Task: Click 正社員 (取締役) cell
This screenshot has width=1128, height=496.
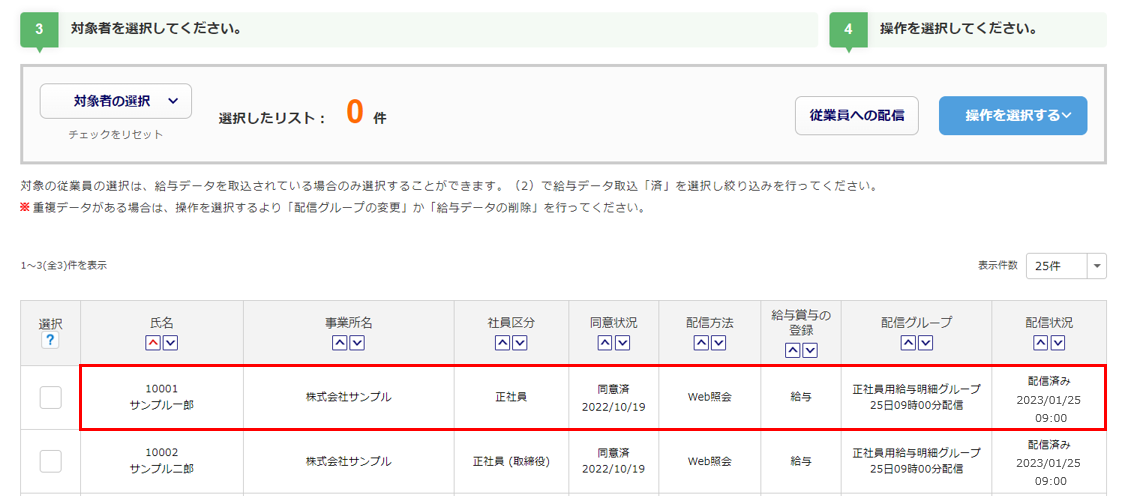Action: 511,461
